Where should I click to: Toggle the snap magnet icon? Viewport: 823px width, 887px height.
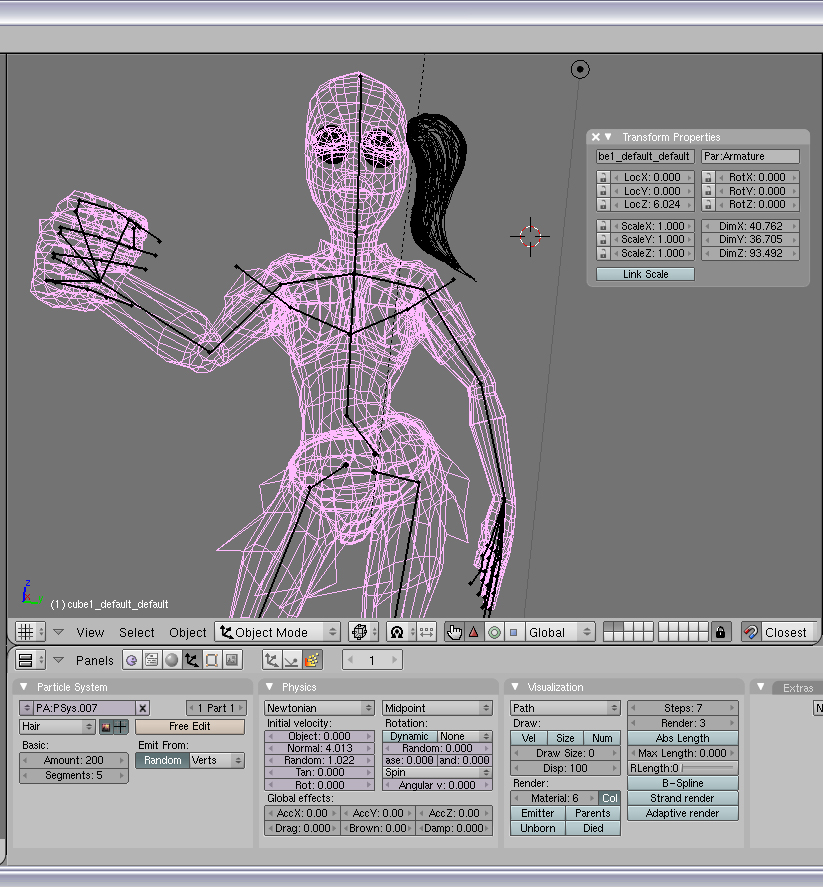(751, 632)
